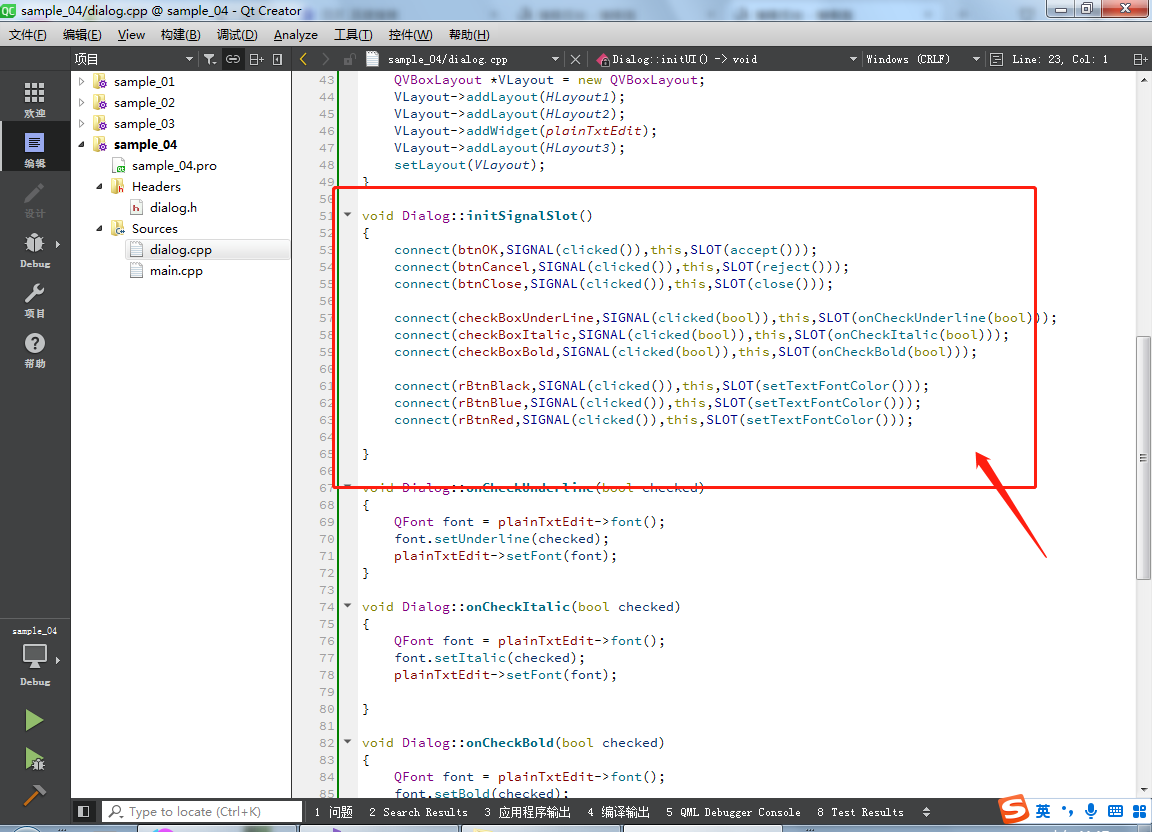Open main.cpp in the project tree
1152x832 pixels.
(x=176, y=271)
